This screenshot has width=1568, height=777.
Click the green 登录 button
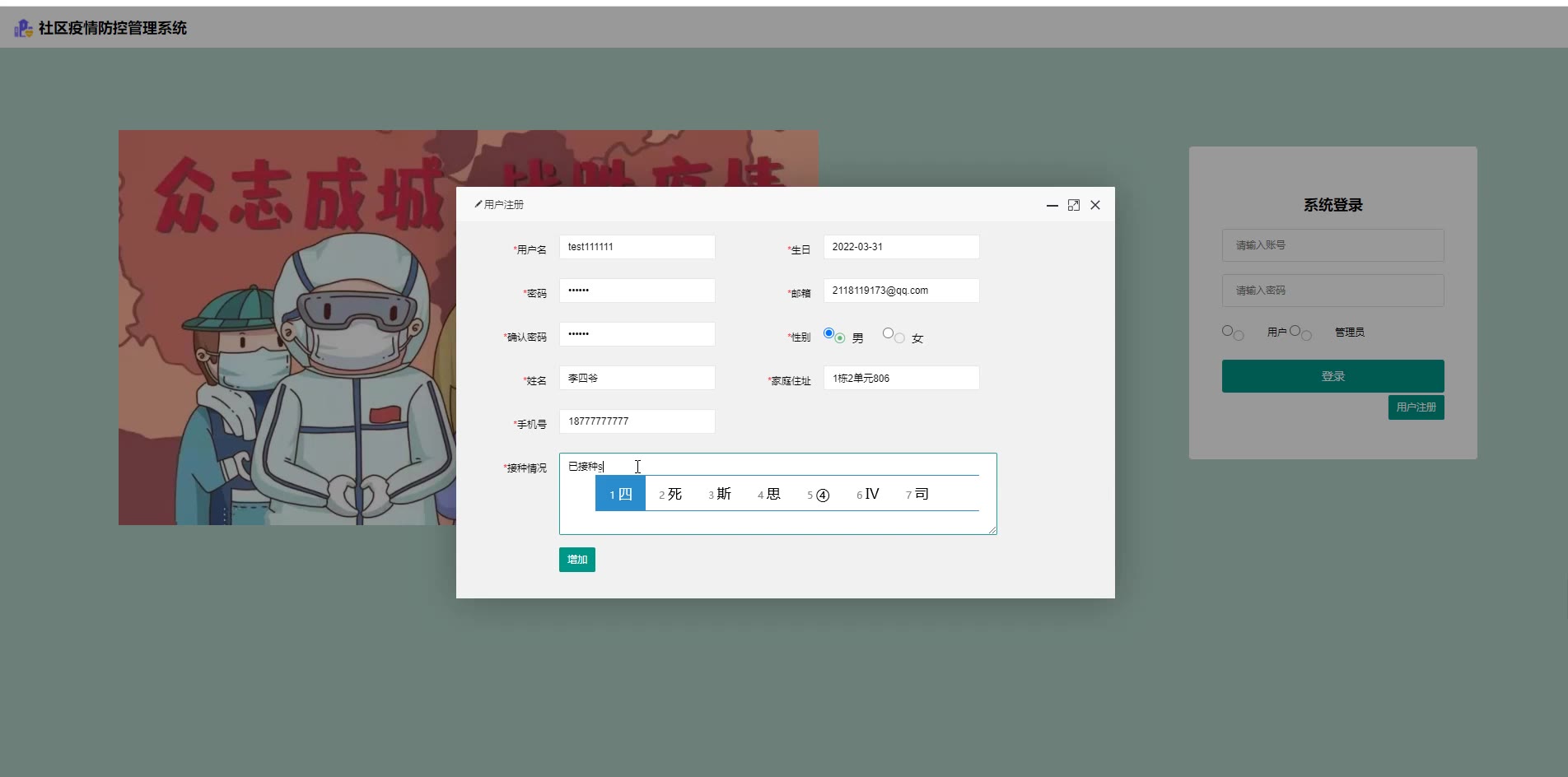pos(1332,376)
